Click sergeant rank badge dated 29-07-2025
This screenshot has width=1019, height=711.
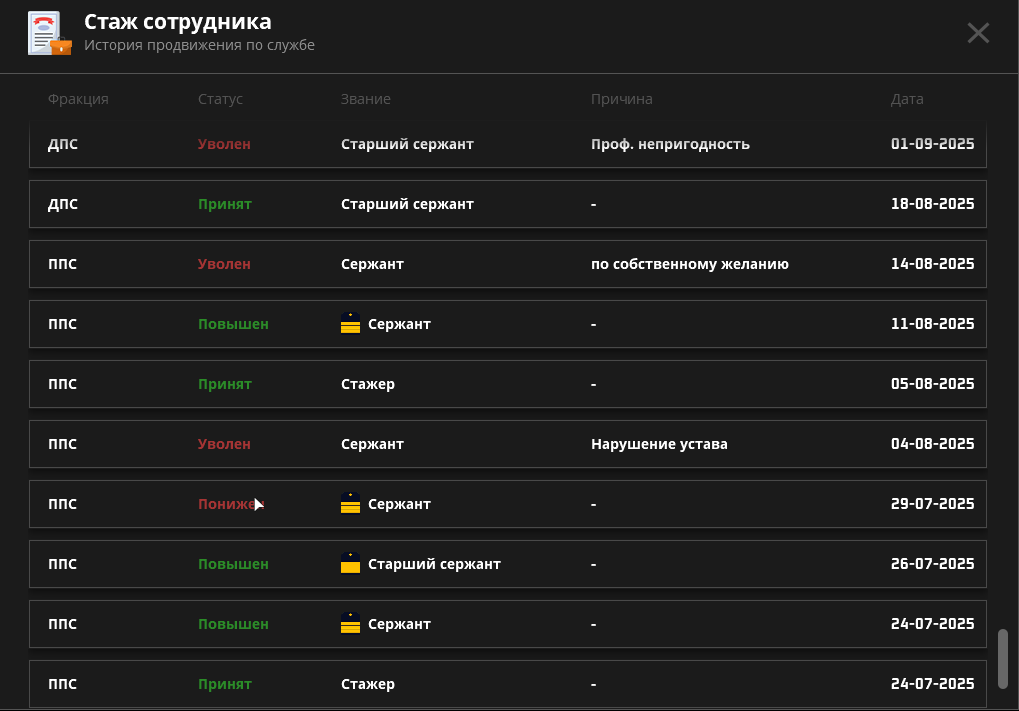click(x=350, y=504)
